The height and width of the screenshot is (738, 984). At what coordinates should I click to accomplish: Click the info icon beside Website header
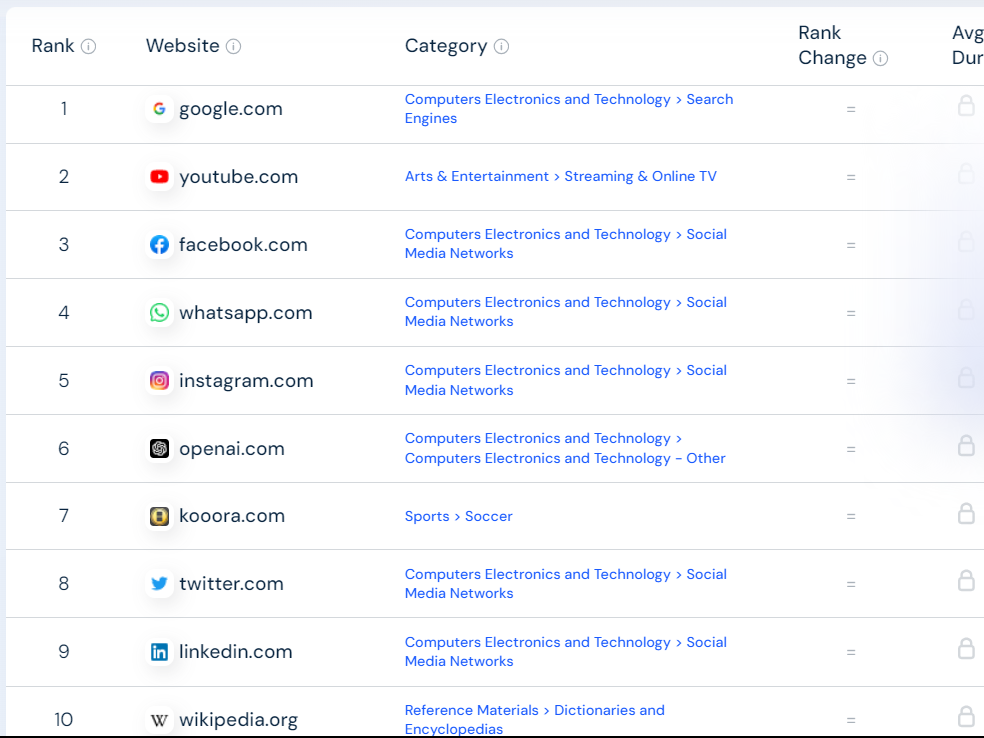tap(233, 46)
